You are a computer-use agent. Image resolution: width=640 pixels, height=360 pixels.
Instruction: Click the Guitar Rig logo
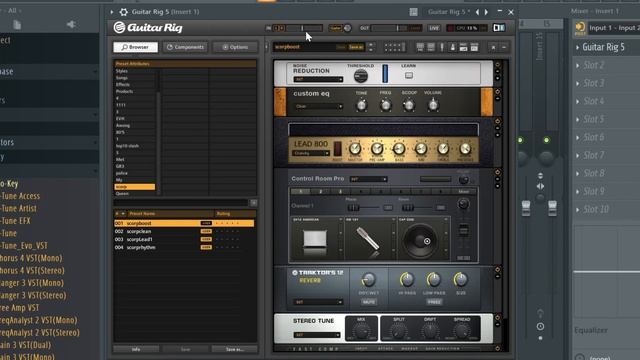point(148,27)
